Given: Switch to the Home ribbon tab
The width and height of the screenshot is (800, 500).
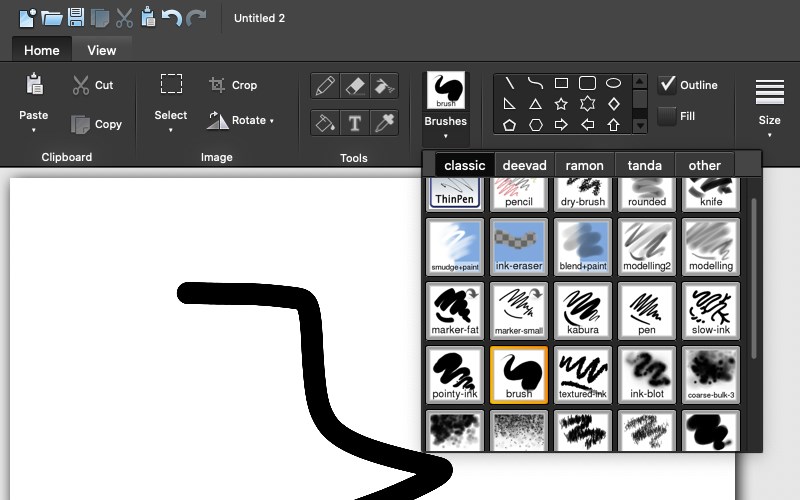Looking at the screenshot, I should (42, 50).
